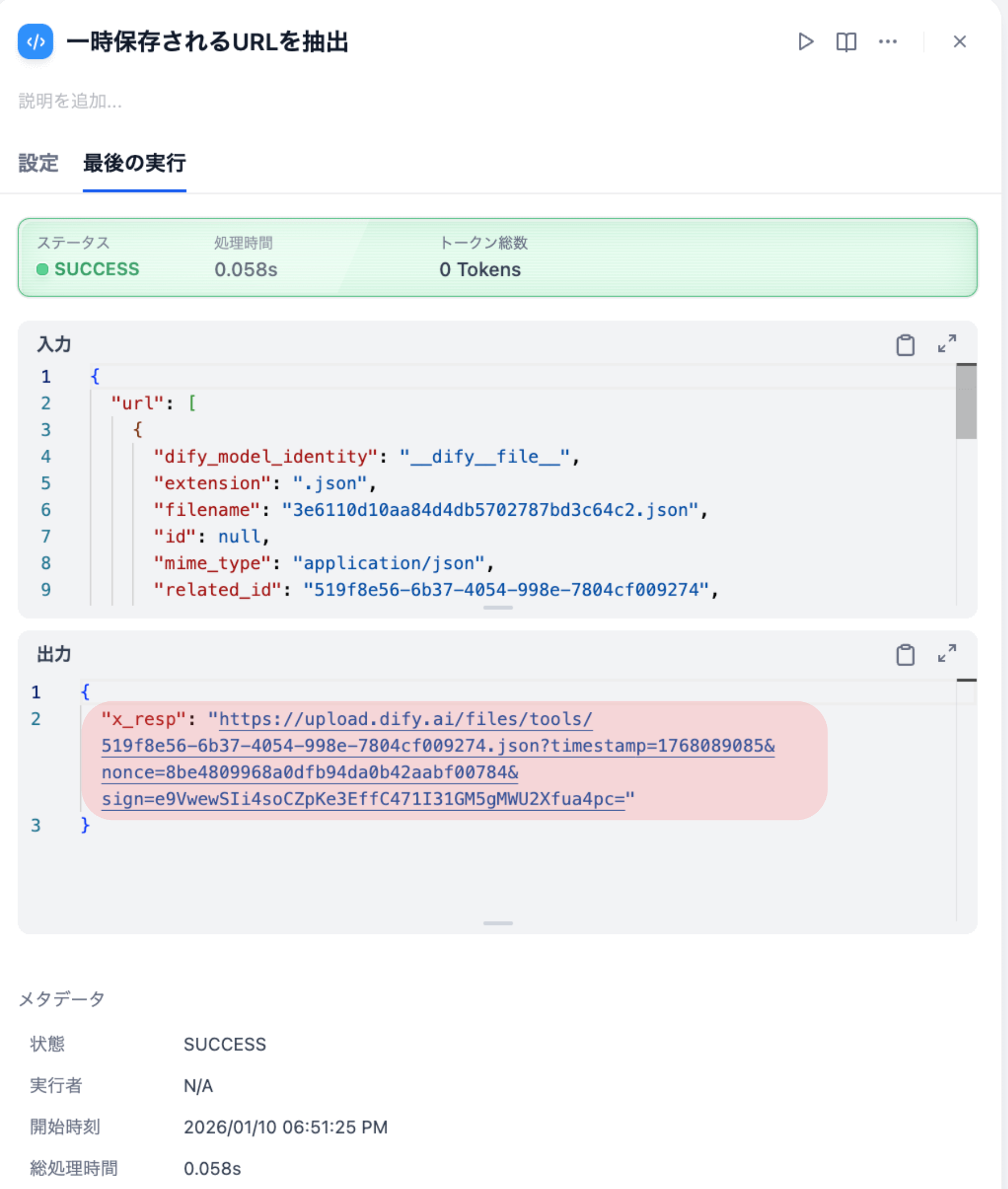This screenshot has width=1008, height=1189.
Task: Grab the 入力 panel bottom resize handle
Action: coord(498,607)
